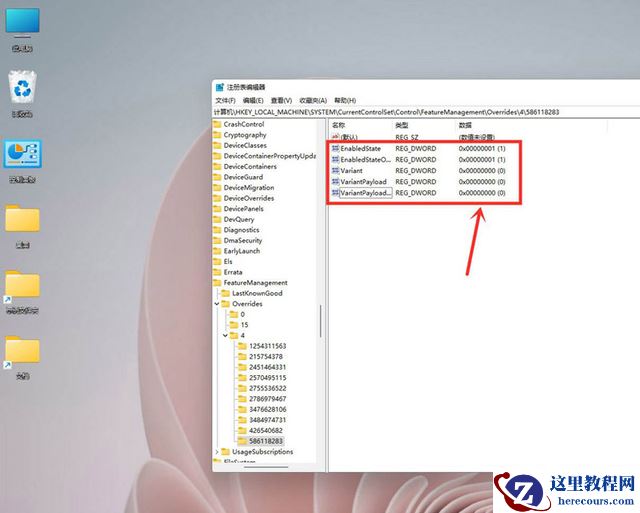Select the DeviceContainerPropertyUpda key

click(x=269, y=156)
